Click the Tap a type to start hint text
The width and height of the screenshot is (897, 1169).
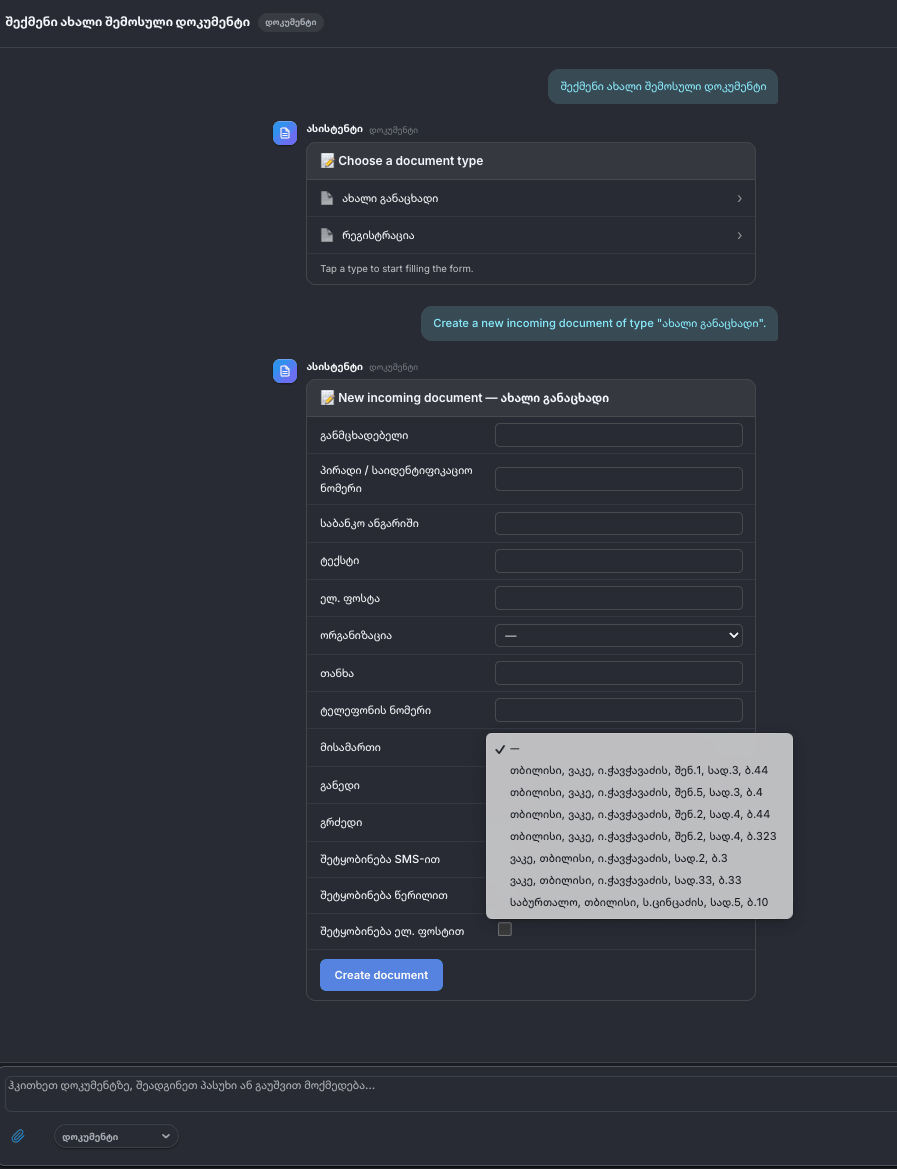(x=397, y=268)
